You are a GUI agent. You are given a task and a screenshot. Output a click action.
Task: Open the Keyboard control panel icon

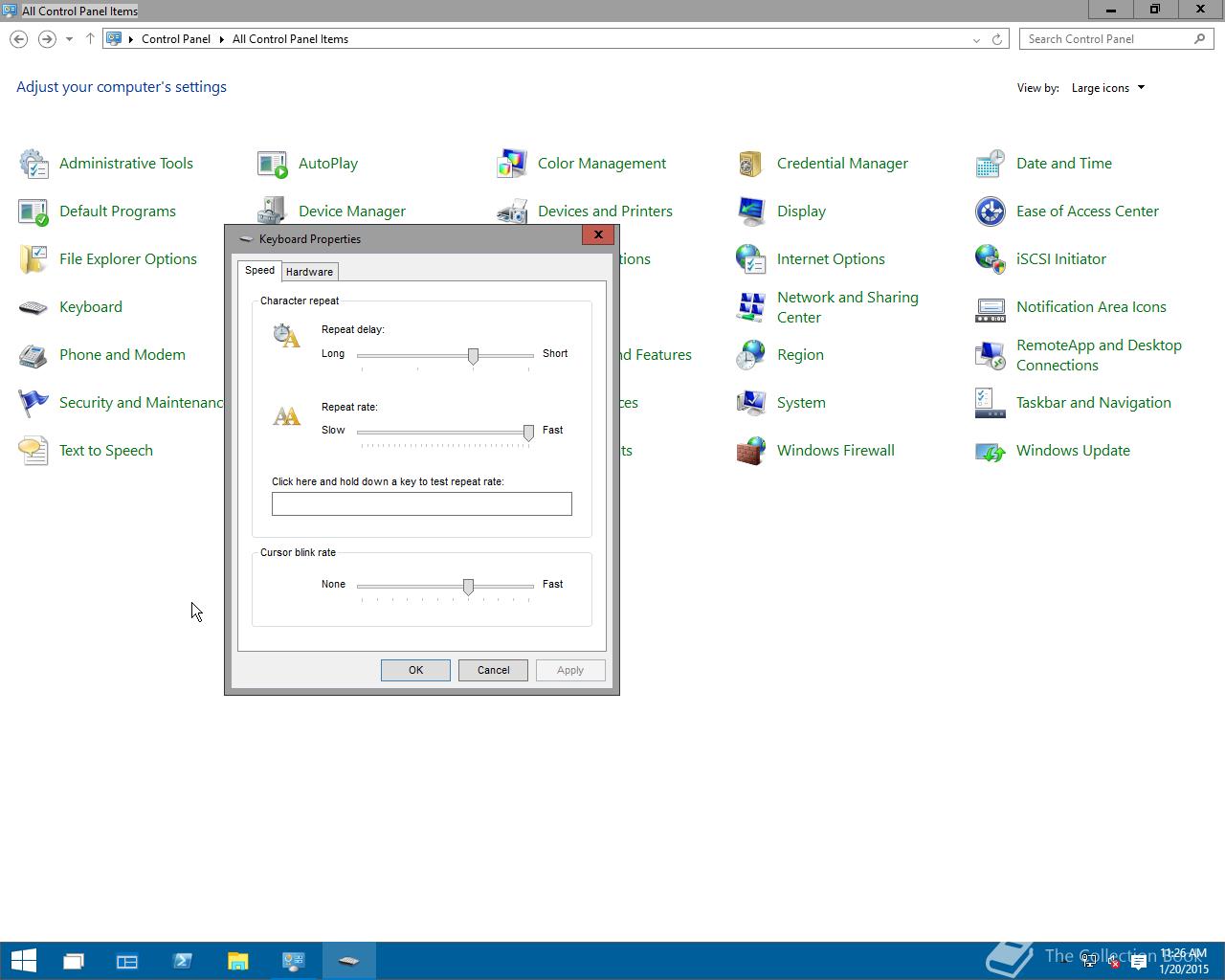[33, 307]
